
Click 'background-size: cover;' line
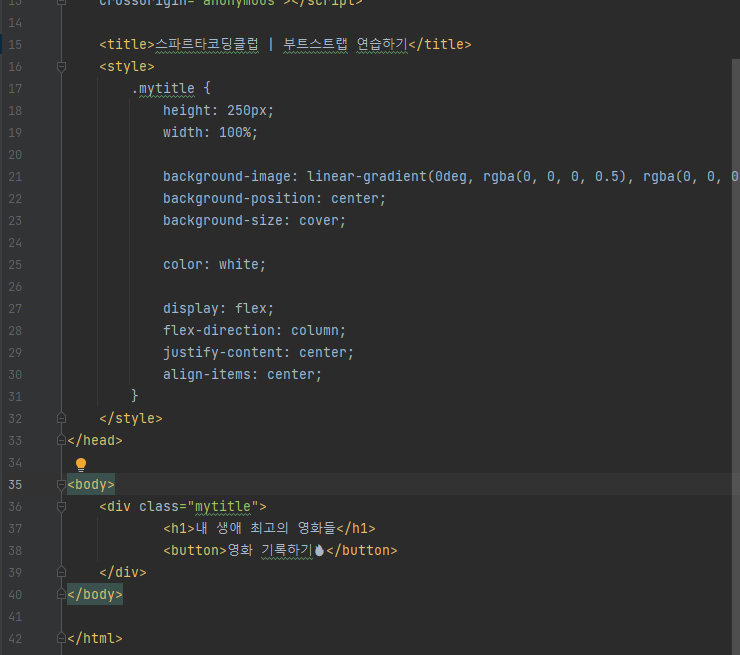(254, 220)
